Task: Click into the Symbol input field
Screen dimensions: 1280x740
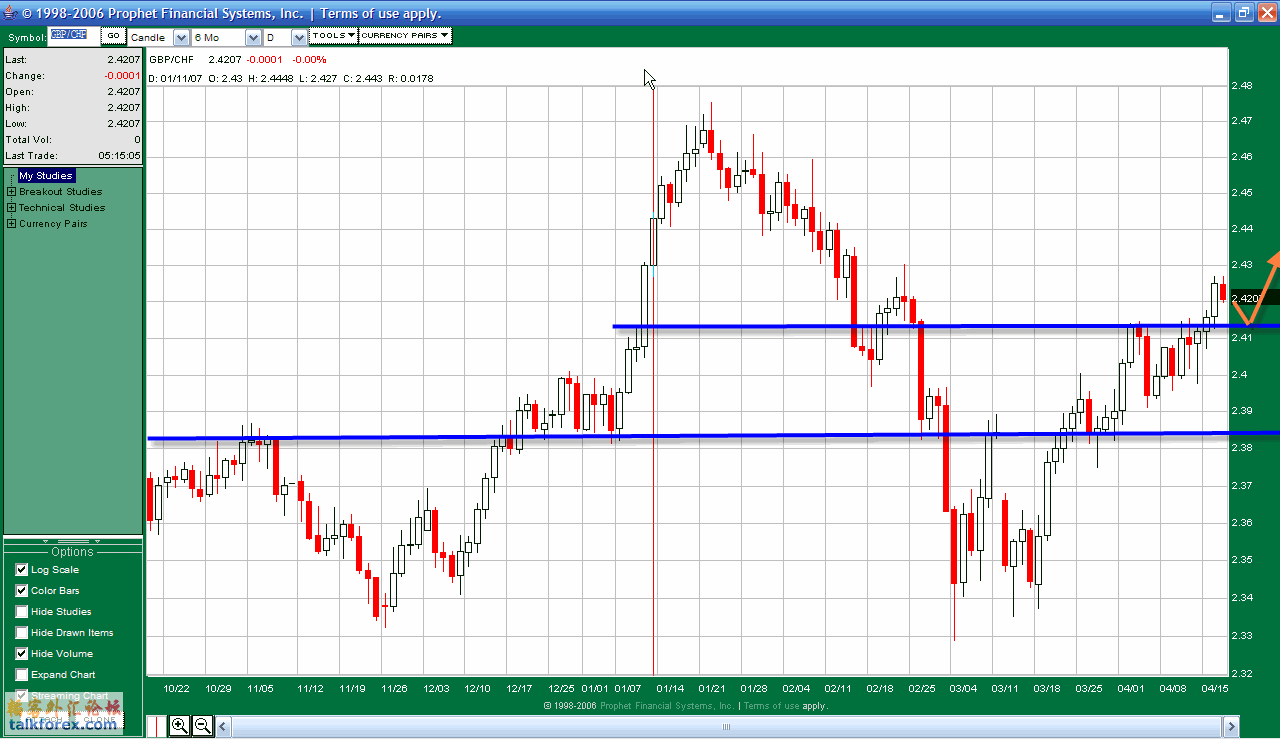Action: click(74, 36)
